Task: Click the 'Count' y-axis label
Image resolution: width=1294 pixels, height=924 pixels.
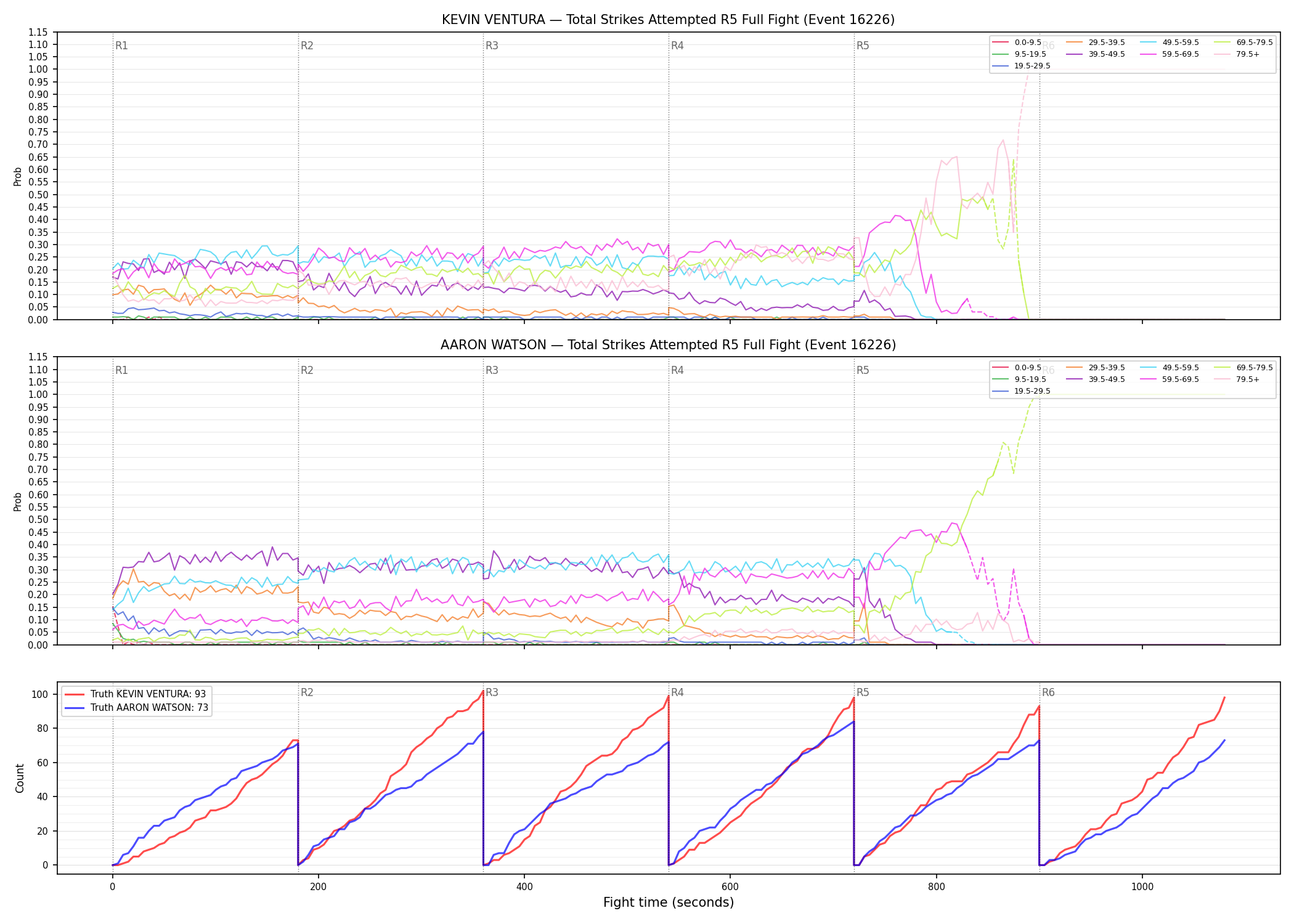Action: 20,779
